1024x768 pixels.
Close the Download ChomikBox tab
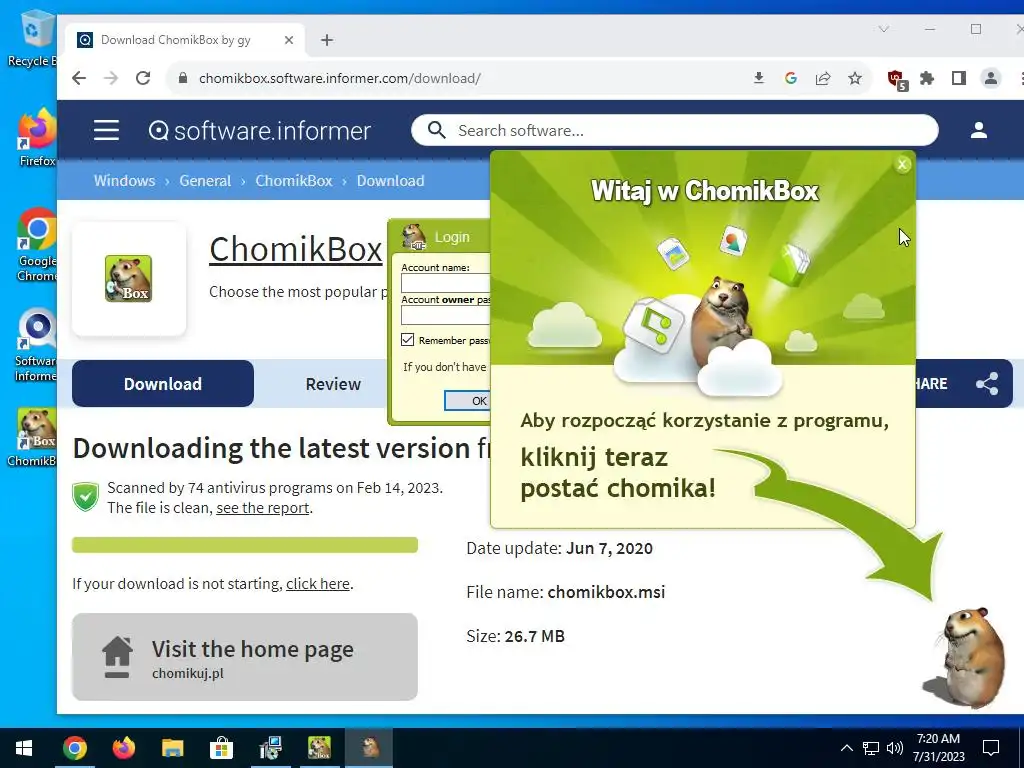tap(289, 40)
